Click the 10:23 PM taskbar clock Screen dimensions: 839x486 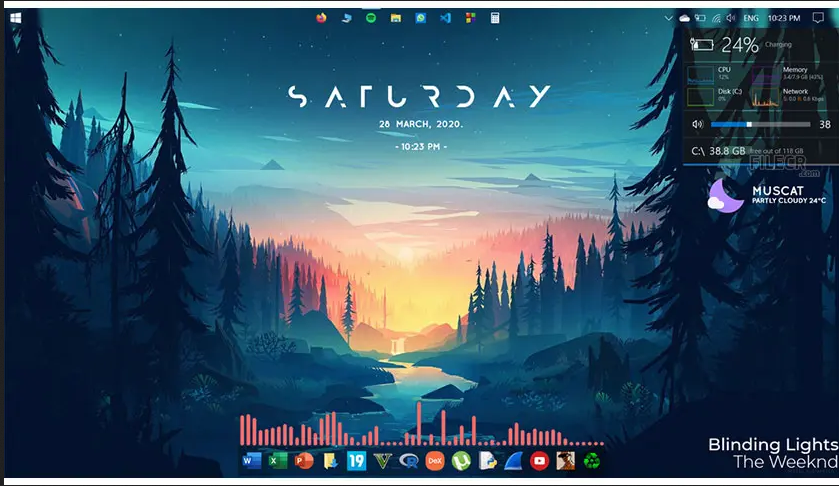click(x=785, y=18)
